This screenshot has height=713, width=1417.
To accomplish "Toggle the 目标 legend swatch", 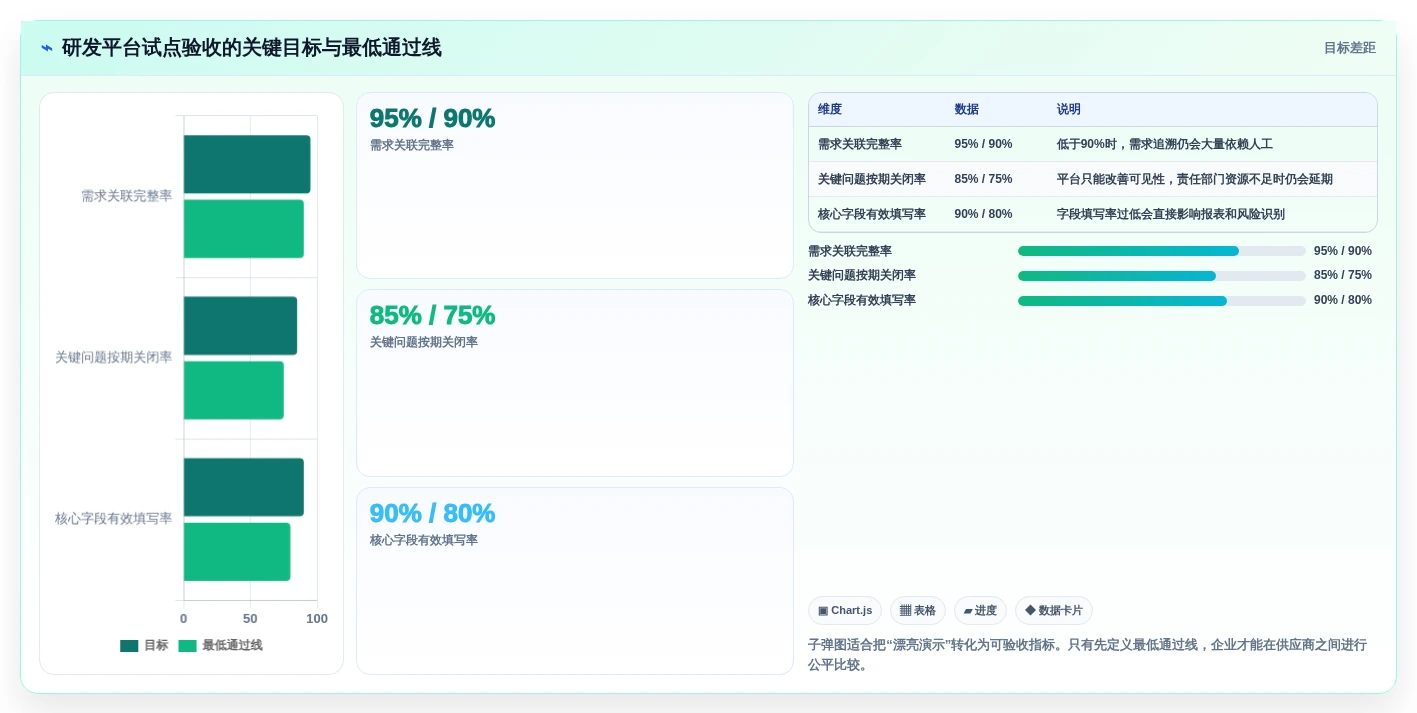I will click(x=129, y=646).
